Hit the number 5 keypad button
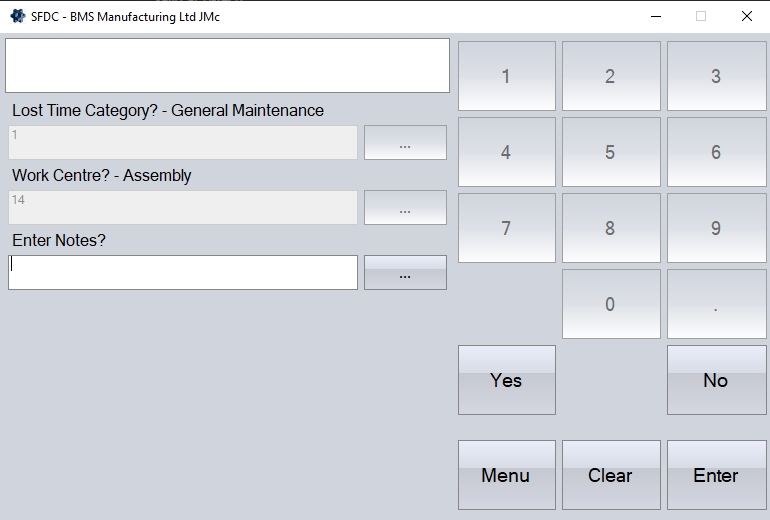770x520 pixels. (611, 152)
